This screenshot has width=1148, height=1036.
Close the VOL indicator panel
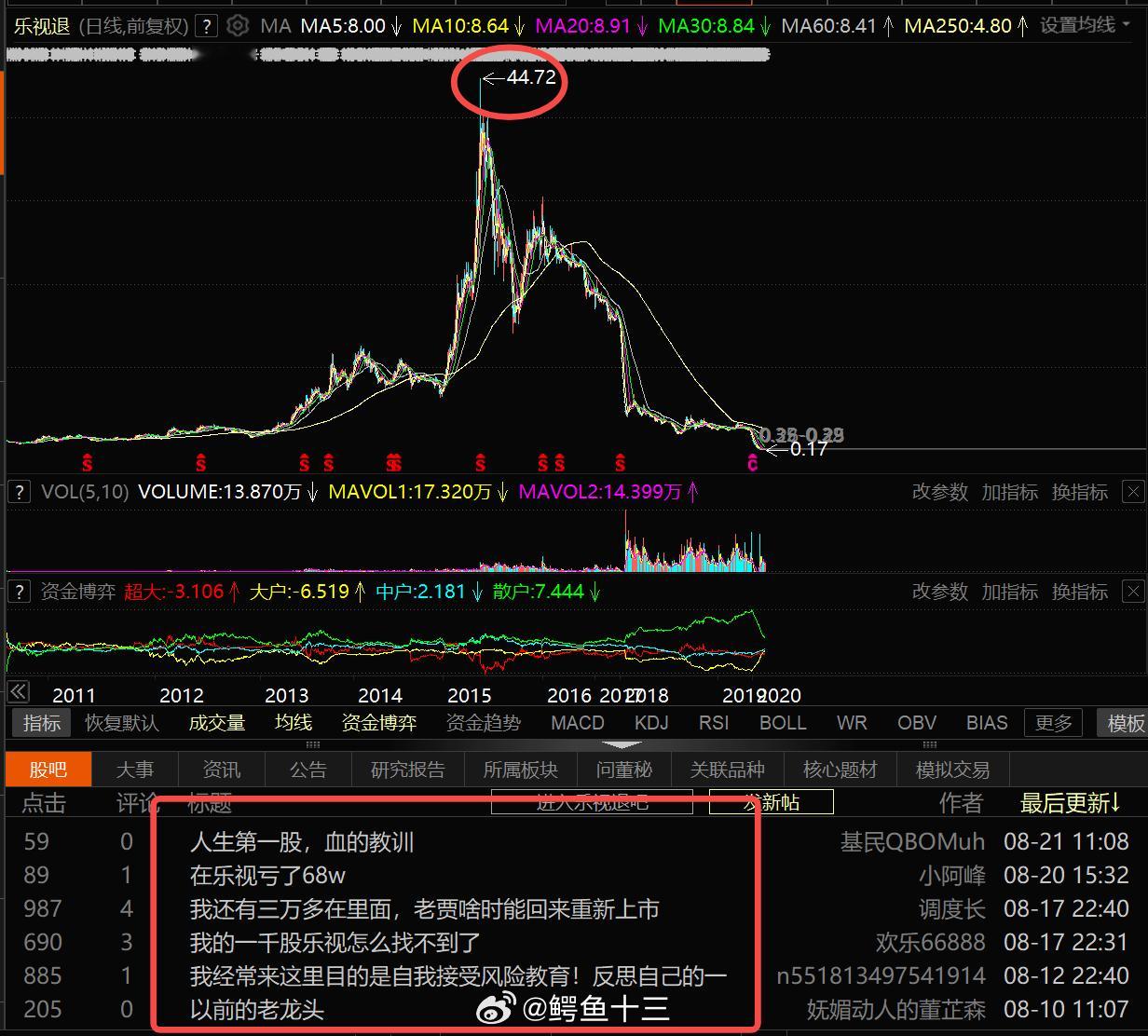click(x=1132, y=491)
